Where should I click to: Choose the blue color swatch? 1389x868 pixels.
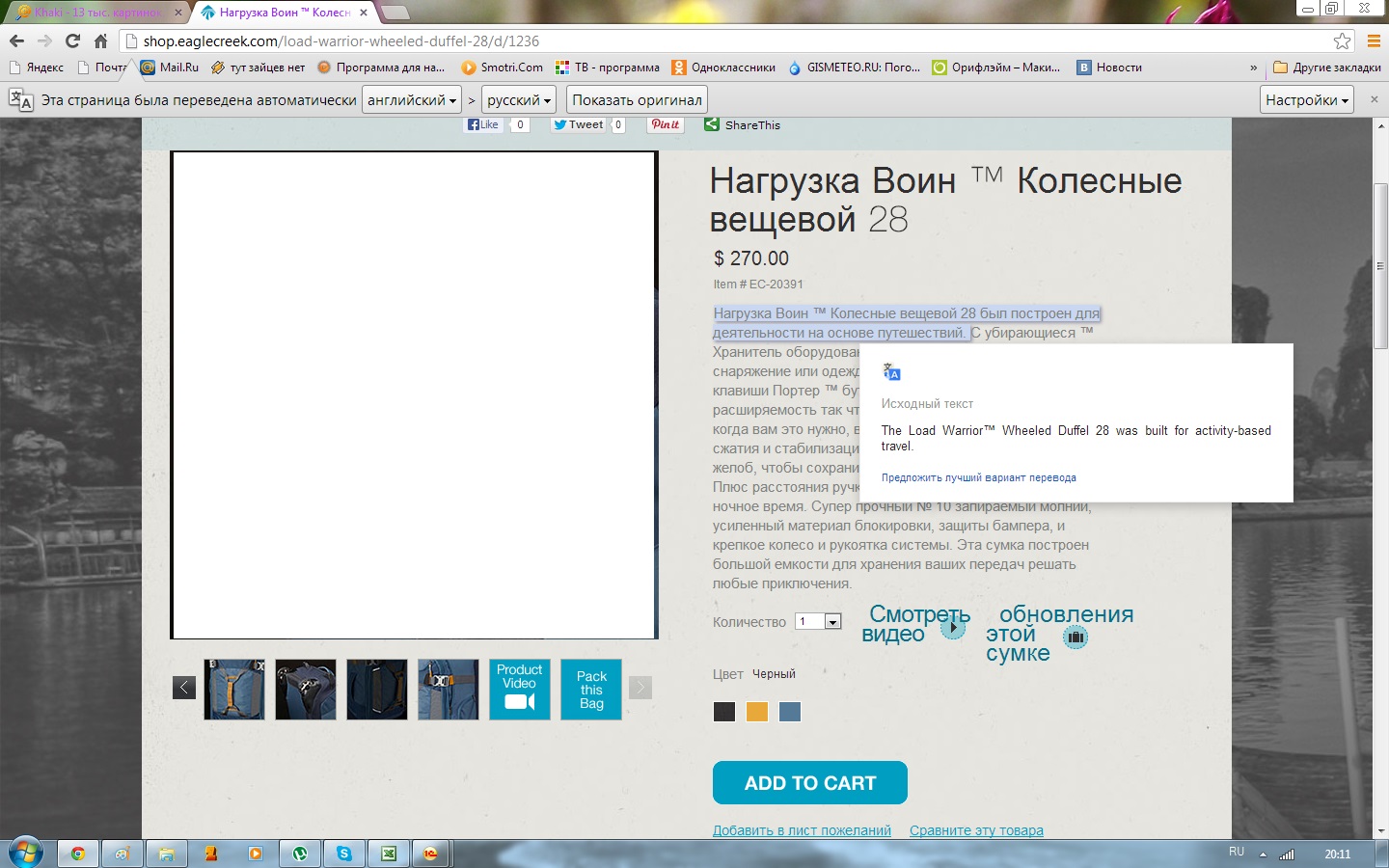pyautogui.click(x=790, y=712)
